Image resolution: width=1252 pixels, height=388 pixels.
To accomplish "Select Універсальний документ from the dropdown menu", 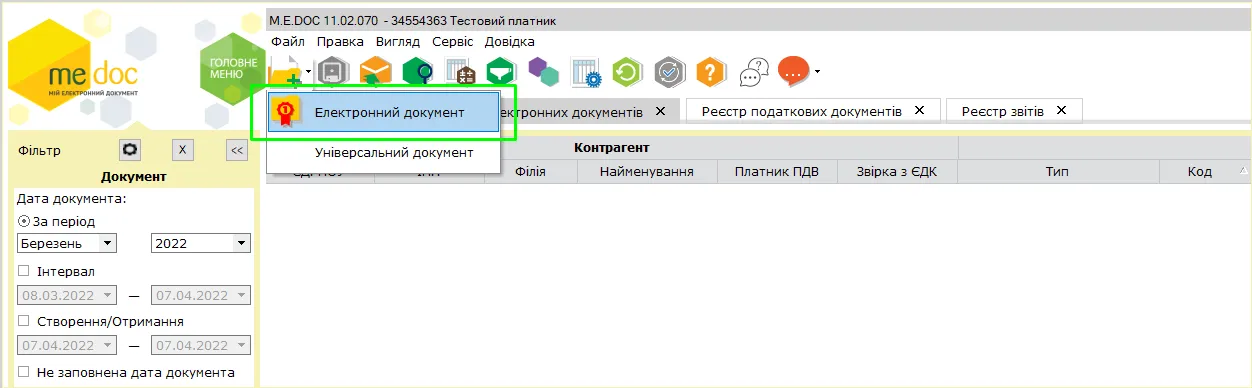I will [x=383, y=153].
